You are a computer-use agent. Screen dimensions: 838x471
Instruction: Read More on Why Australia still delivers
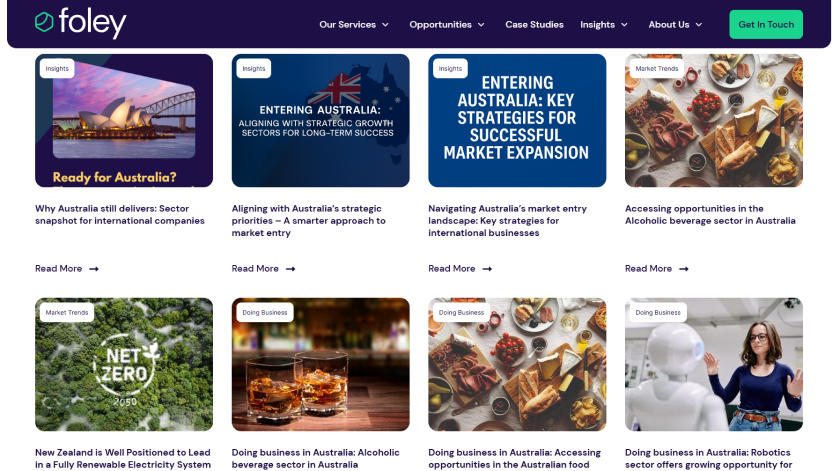[x=59, y=269]
